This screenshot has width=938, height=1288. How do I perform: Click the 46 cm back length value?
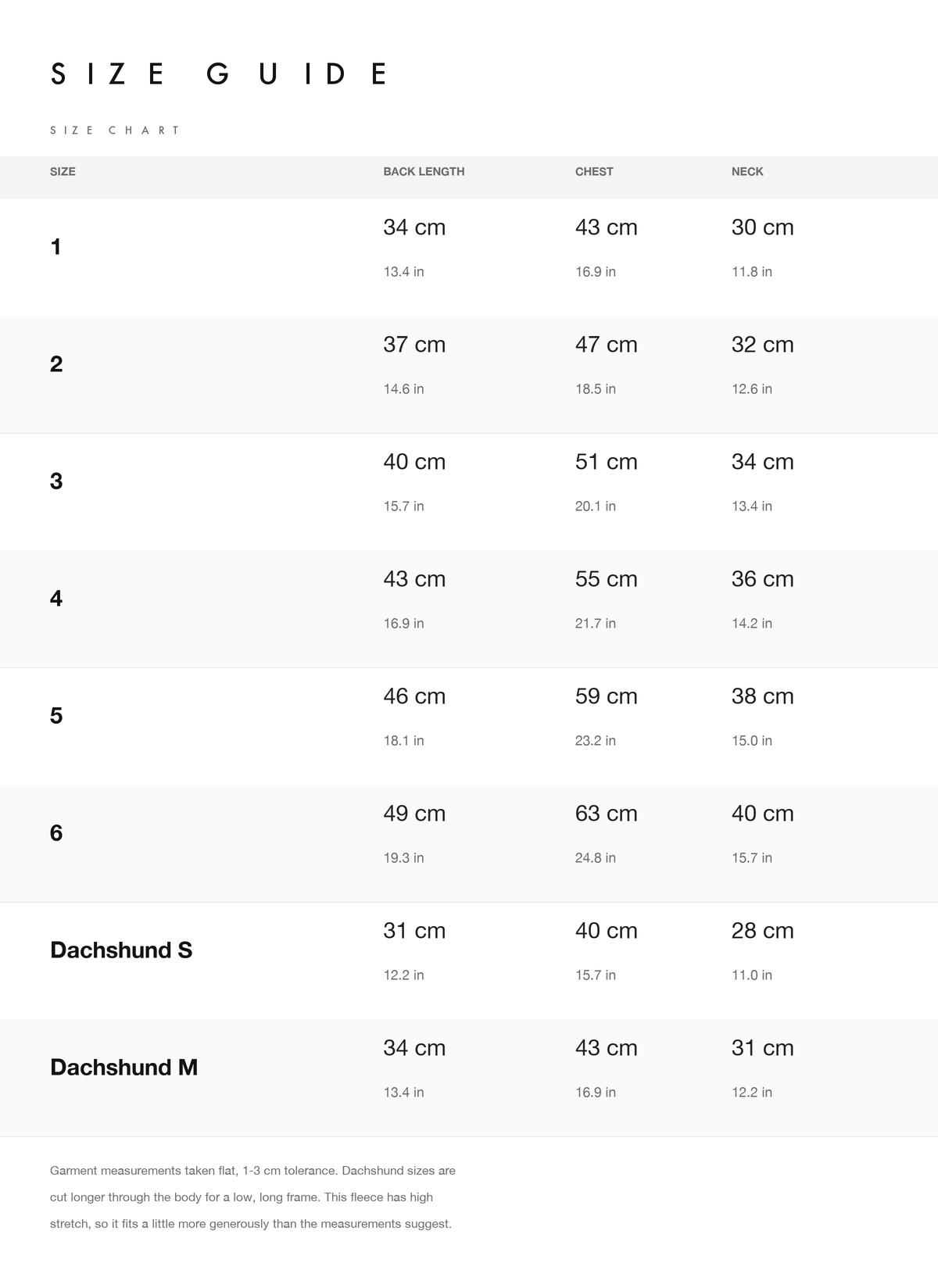pos(414,696)
